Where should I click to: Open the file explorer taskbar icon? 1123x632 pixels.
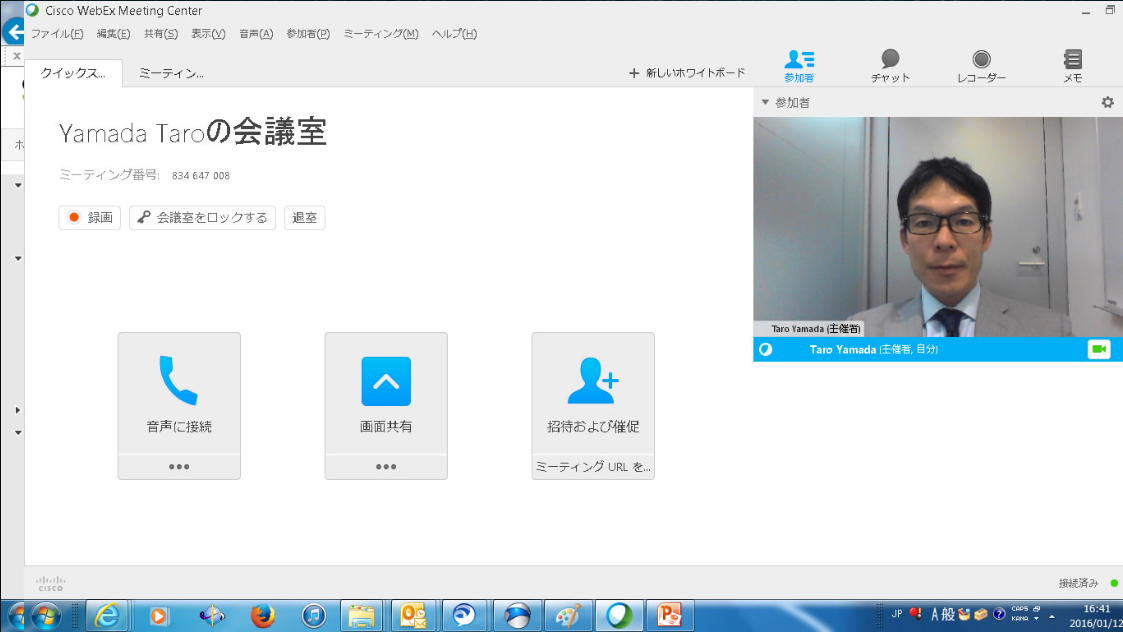[362, 616]
